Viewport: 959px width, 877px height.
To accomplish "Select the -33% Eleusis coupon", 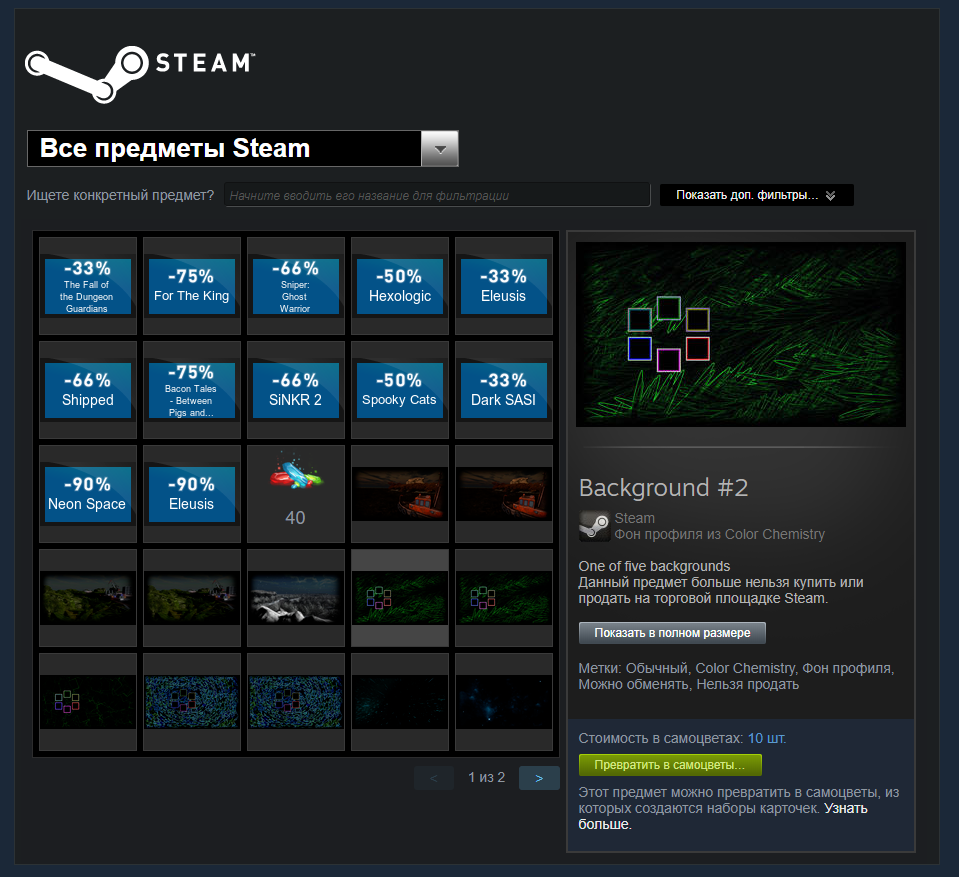I will tap(503, 286).
